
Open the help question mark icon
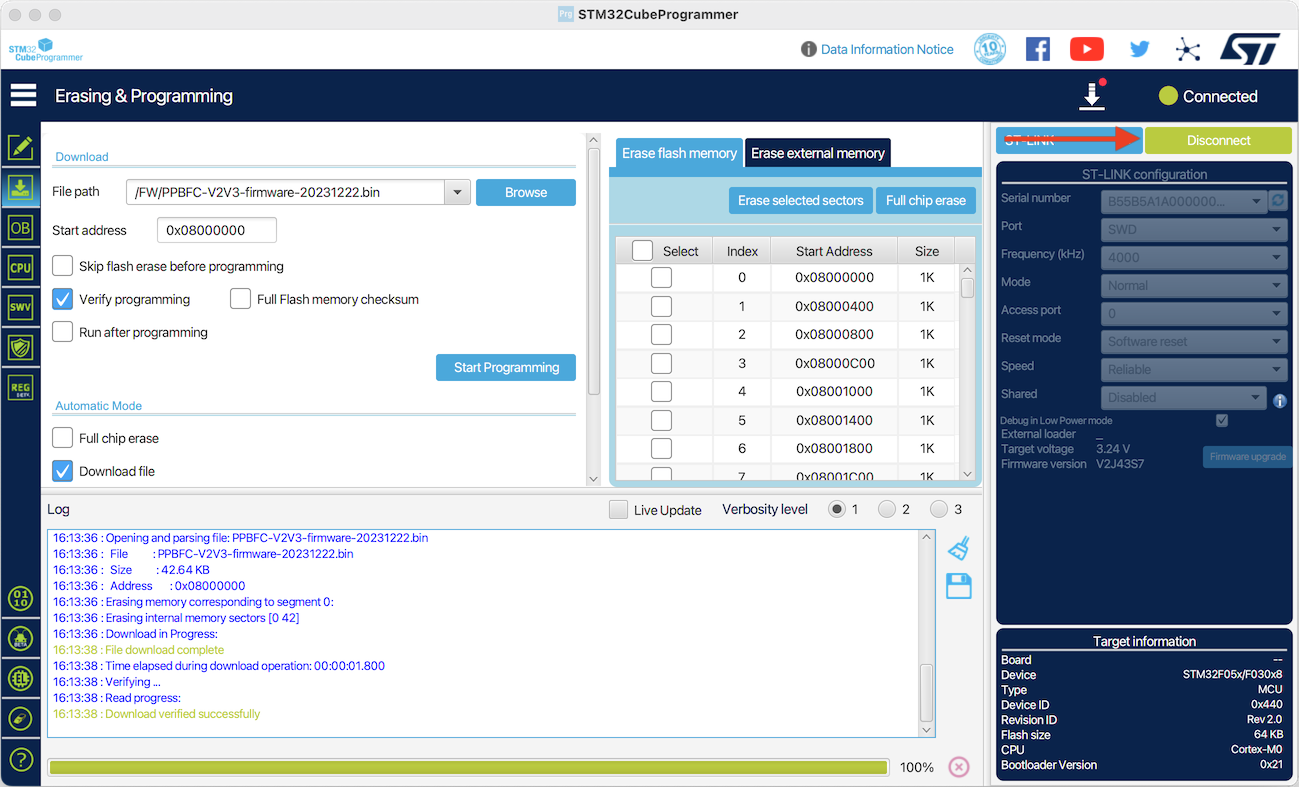(20, 759)
